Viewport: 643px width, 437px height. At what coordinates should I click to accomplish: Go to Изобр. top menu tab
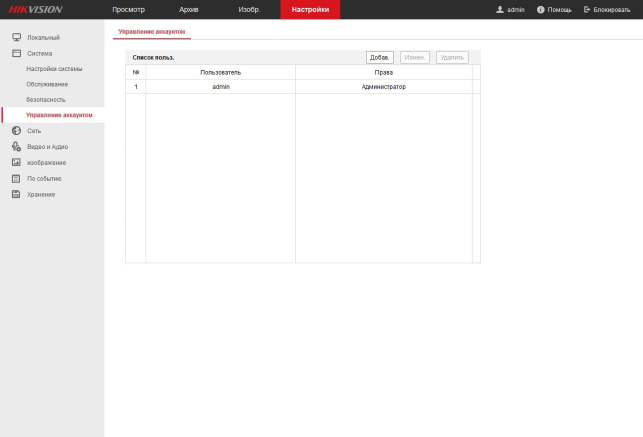pos(250,10)
